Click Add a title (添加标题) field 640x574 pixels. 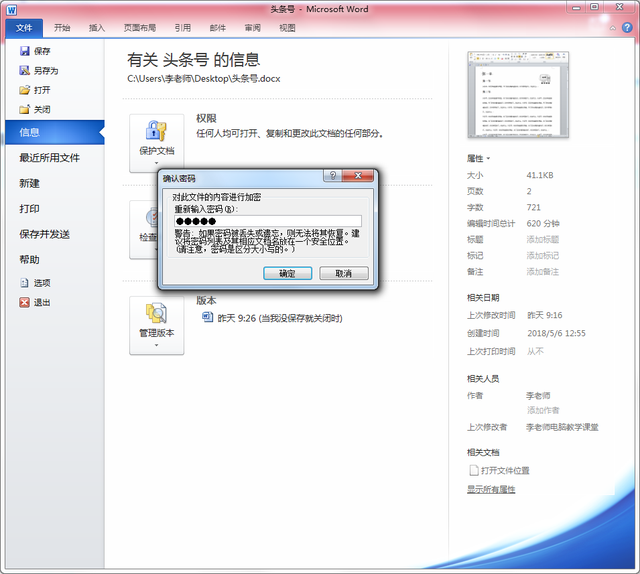542,240
